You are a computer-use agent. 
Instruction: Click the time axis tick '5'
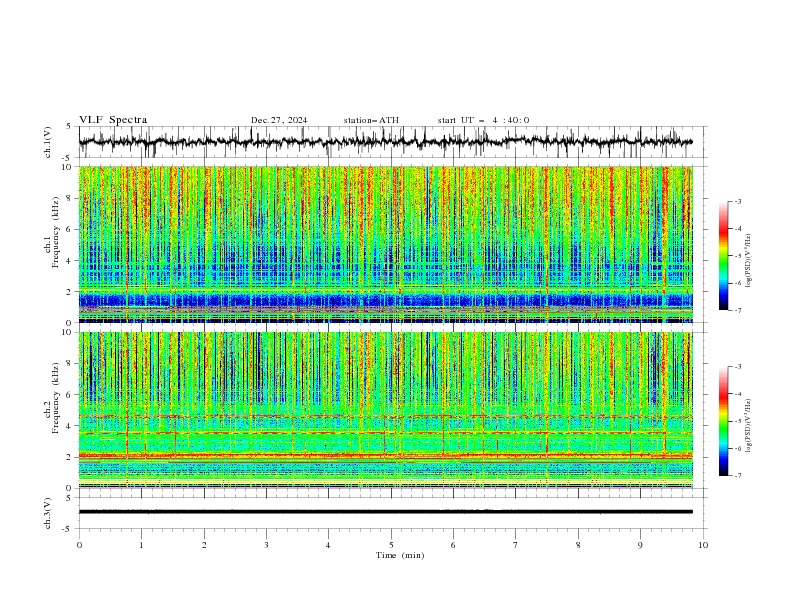[391, 545]
